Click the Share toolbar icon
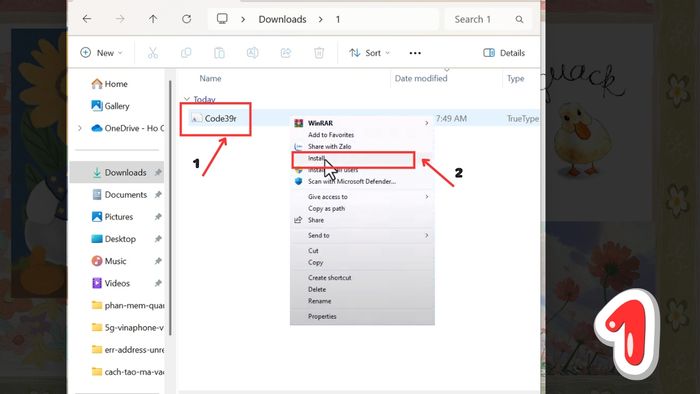Screen dimensions: 700x394 pos(286,53)
